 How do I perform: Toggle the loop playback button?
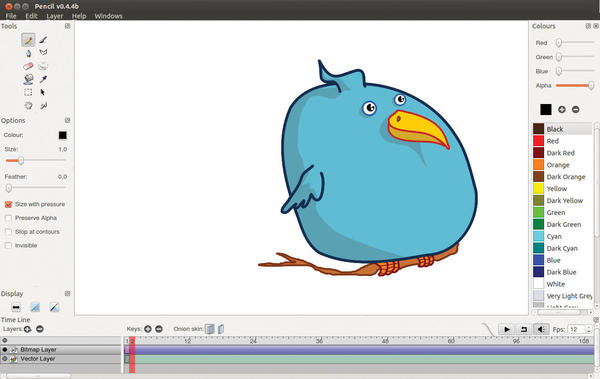click(524, 329)
